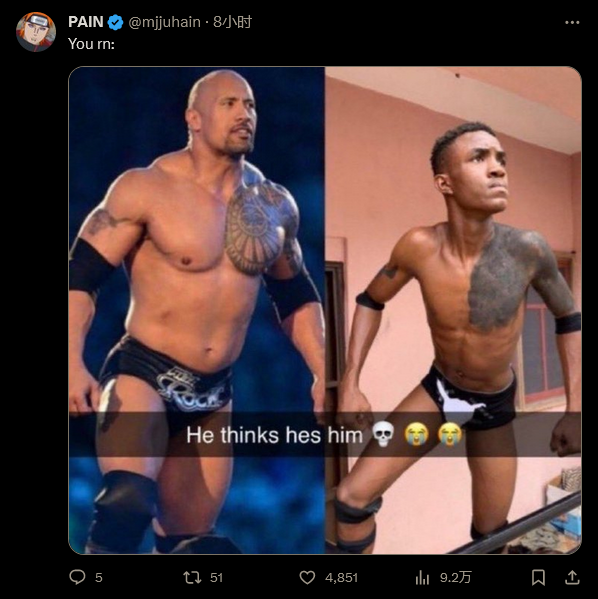Click the like count 4,851

click(x=341, y=578)
